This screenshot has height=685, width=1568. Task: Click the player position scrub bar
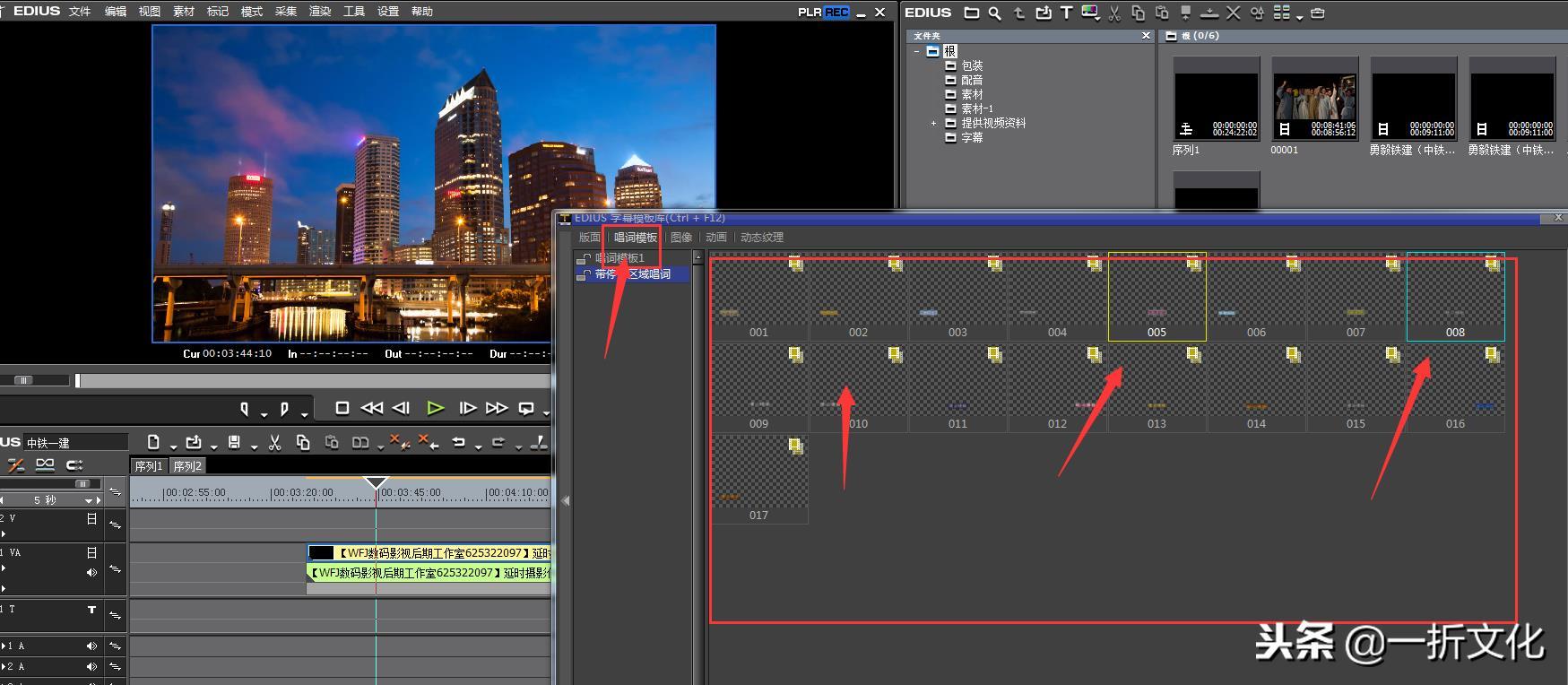point(314,381)
